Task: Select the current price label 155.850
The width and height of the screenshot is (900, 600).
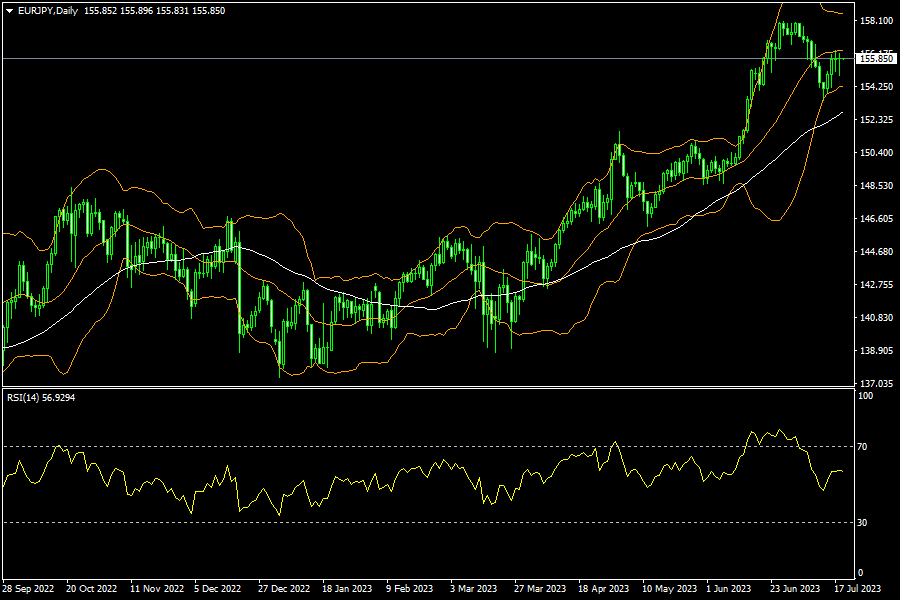Action: pos(876,59)
